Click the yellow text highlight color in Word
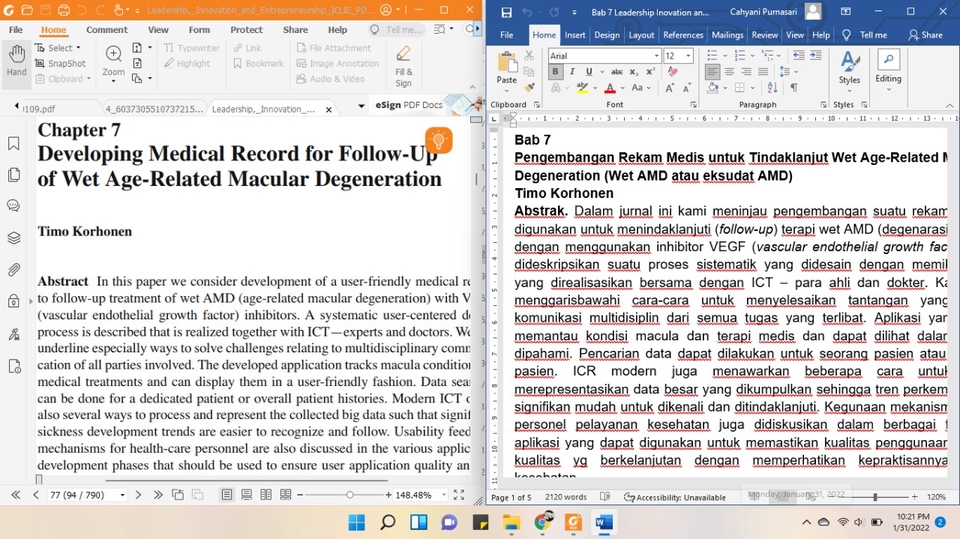This screenshot has width=960, height=539. (582, 88)
